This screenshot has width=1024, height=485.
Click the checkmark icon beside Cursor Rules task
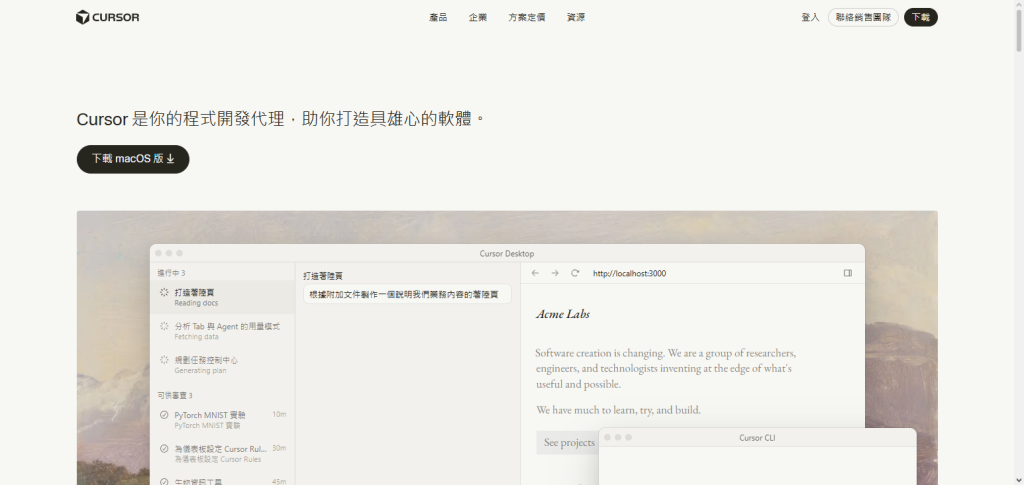click(165, 448)
